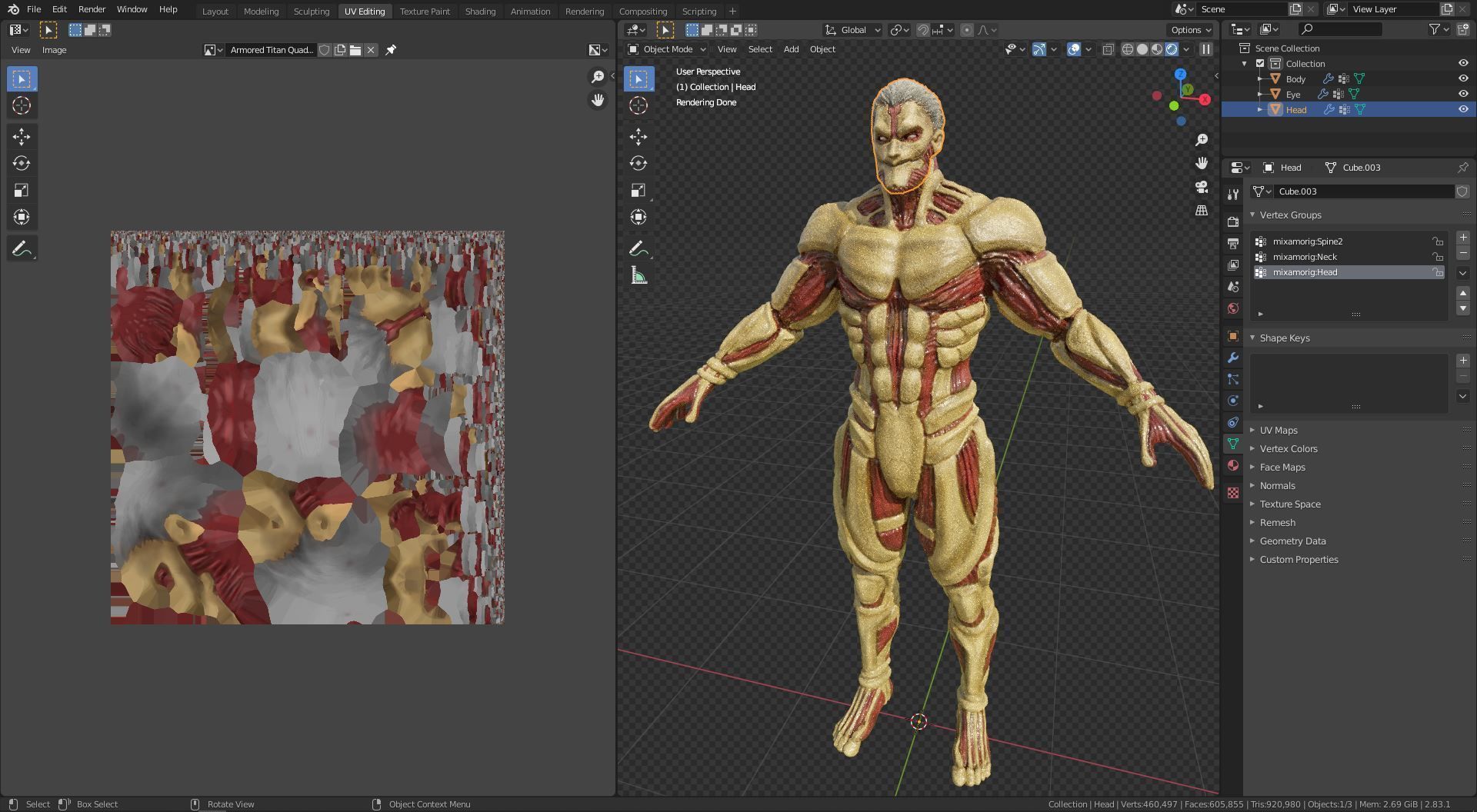
Task: Activate the Cursor tool in 3D viewport
Action: click(638, 105)
